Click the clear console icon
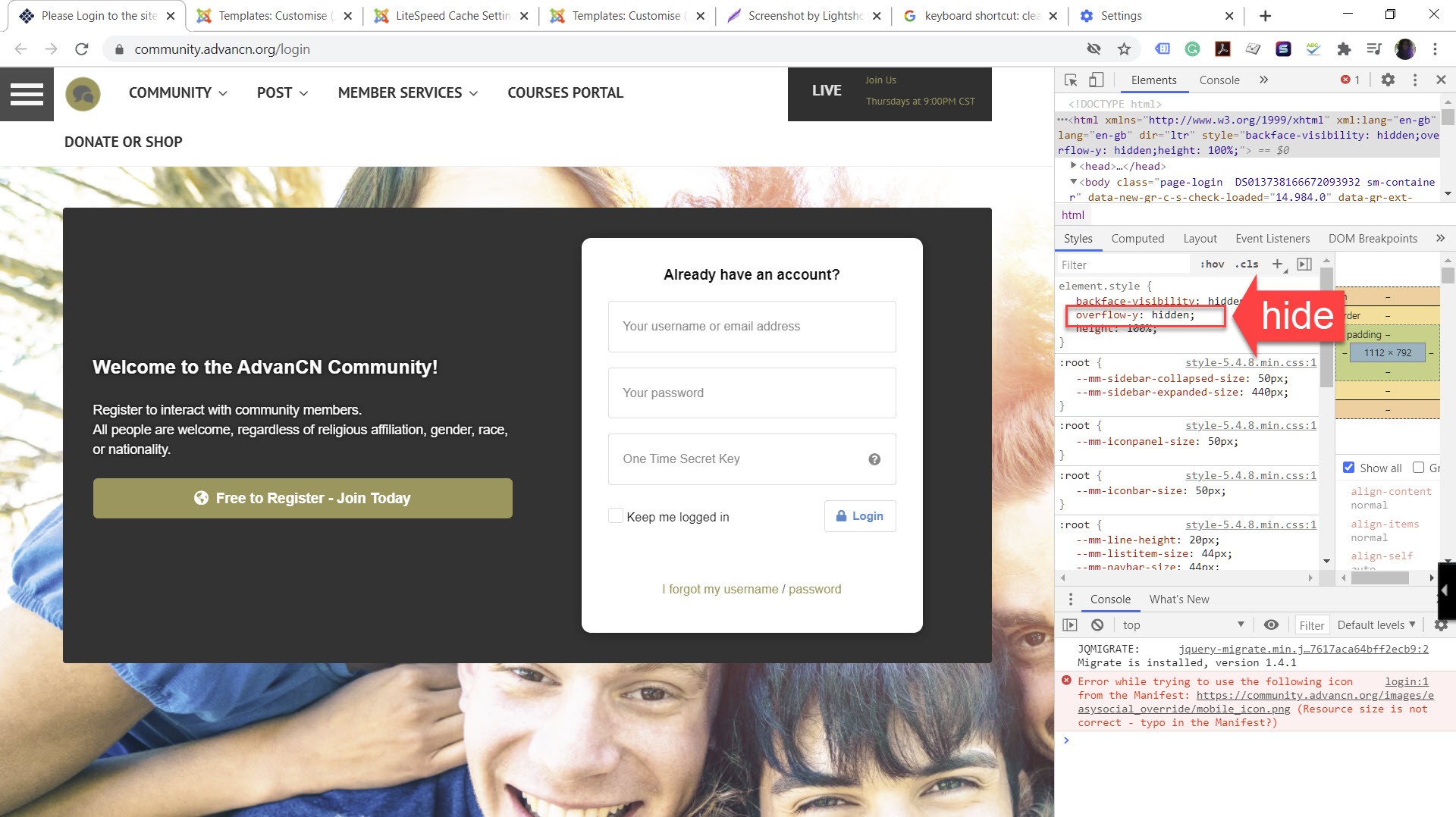Viewport: 1456px width, 817px height. point(1097,625)
